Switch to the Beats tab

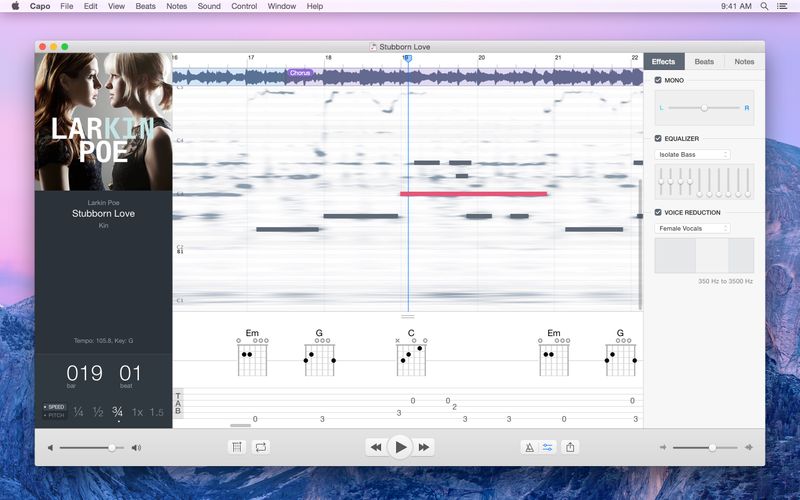(704, 62)
